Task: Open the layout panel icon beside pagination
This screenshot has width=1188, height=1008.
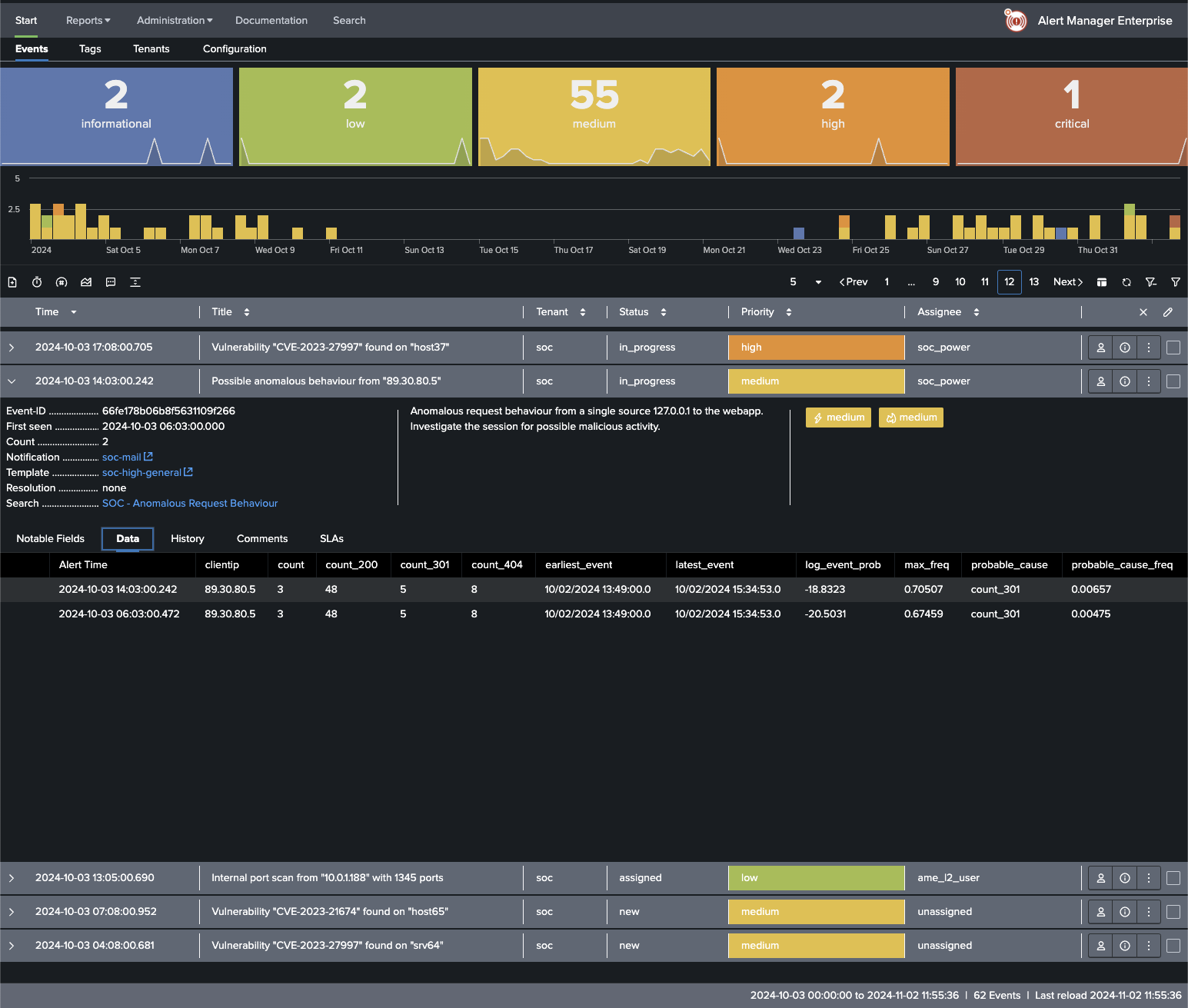Action: click(1102, 282)
